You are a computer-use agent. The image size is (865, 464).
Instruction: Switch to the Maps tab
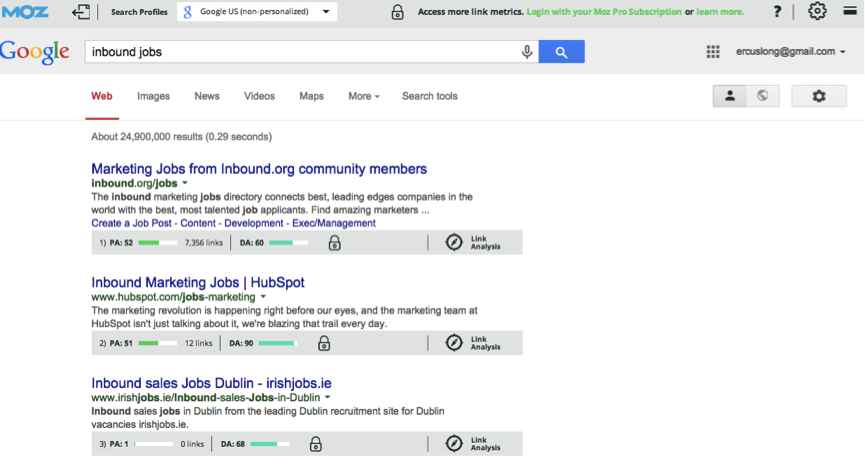click(311, 96)
